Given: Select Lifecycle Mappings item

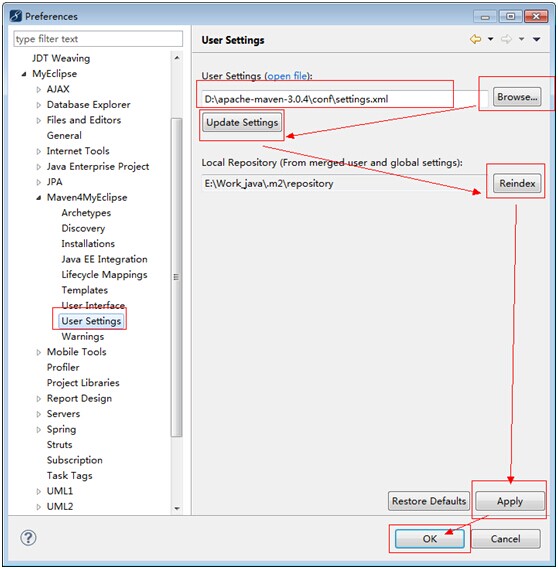Looking at the screenshot, I should tap(104, 275).
